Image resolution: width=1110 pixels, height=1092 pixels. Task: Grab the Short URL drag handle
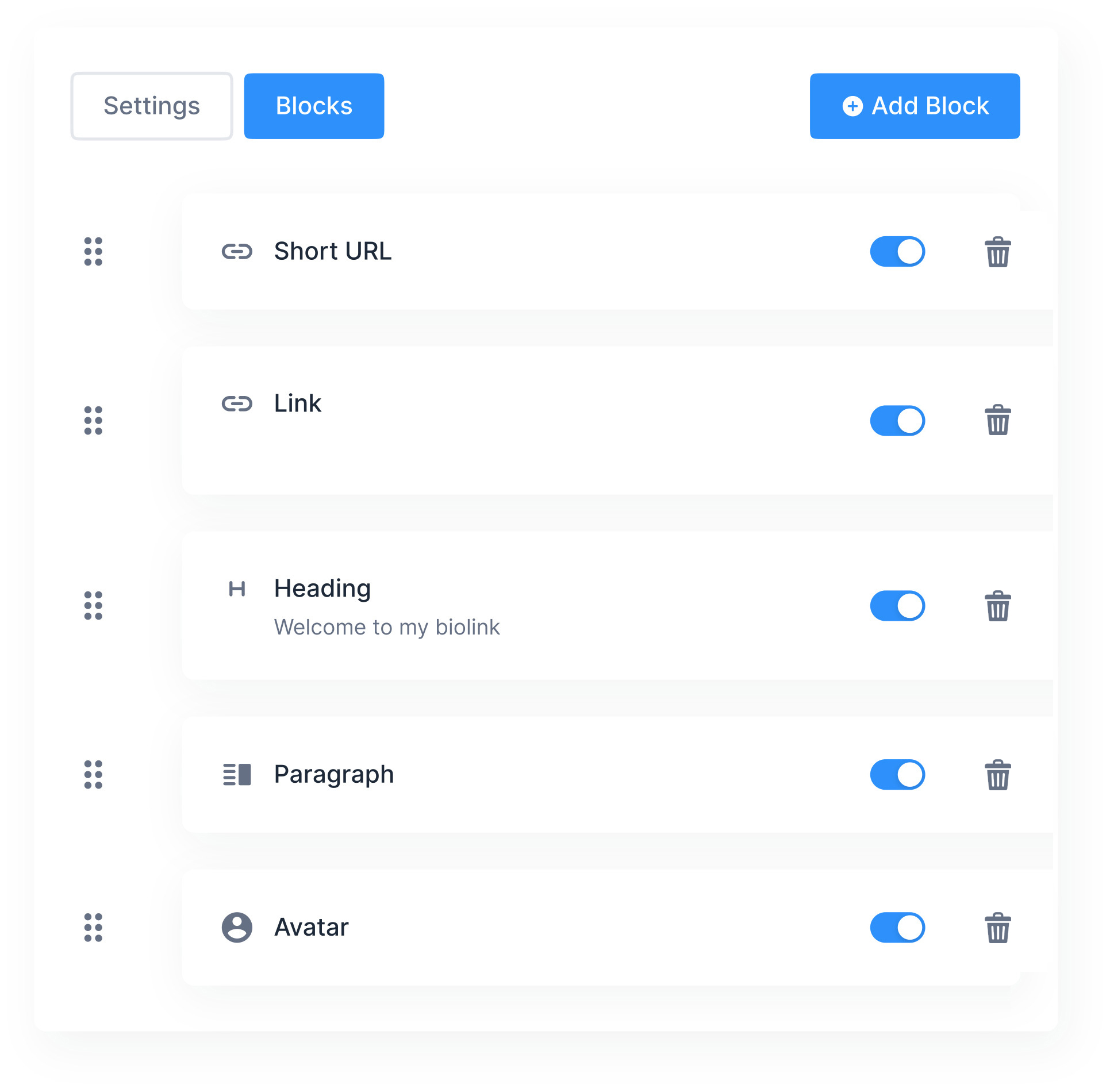[93, 252]
